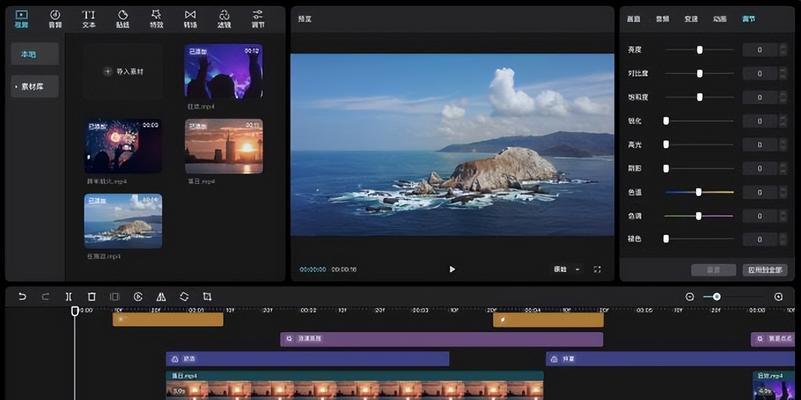
Task: Open the Original (原始) aspect ratio dropdown
Action: [x=567, y=269]
